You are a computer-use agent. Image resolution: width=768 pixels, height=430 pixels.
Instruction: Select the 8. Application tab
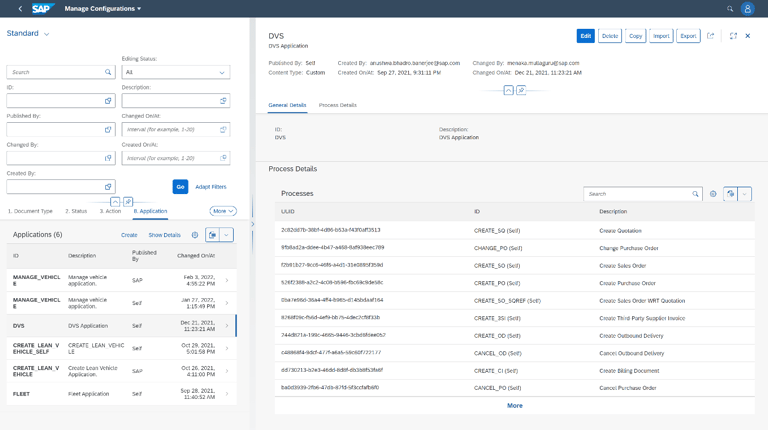point(150,211)
